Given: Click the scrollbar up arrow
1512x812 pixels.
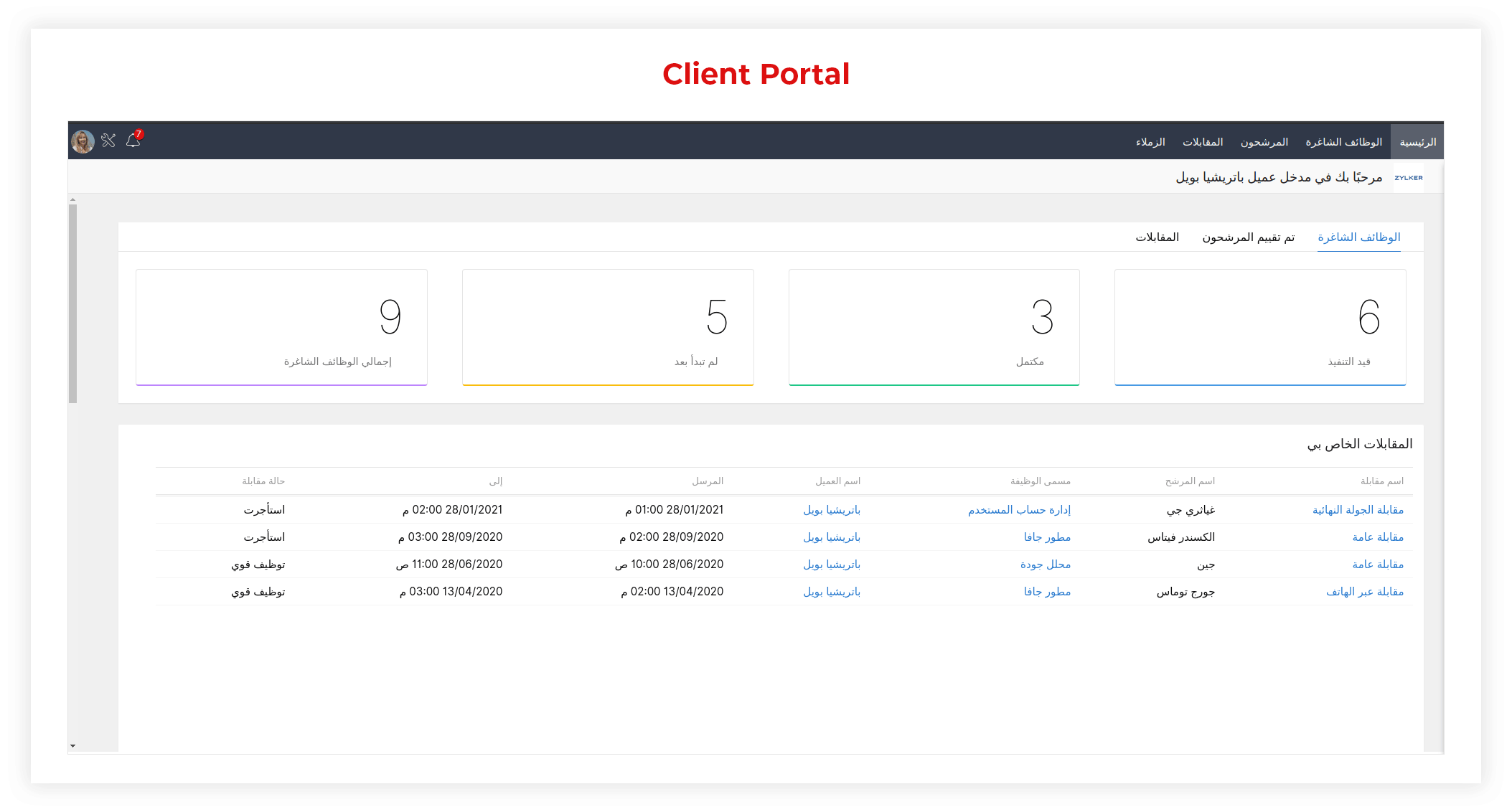Looking at the screenshot, I should tap(72, 199).
